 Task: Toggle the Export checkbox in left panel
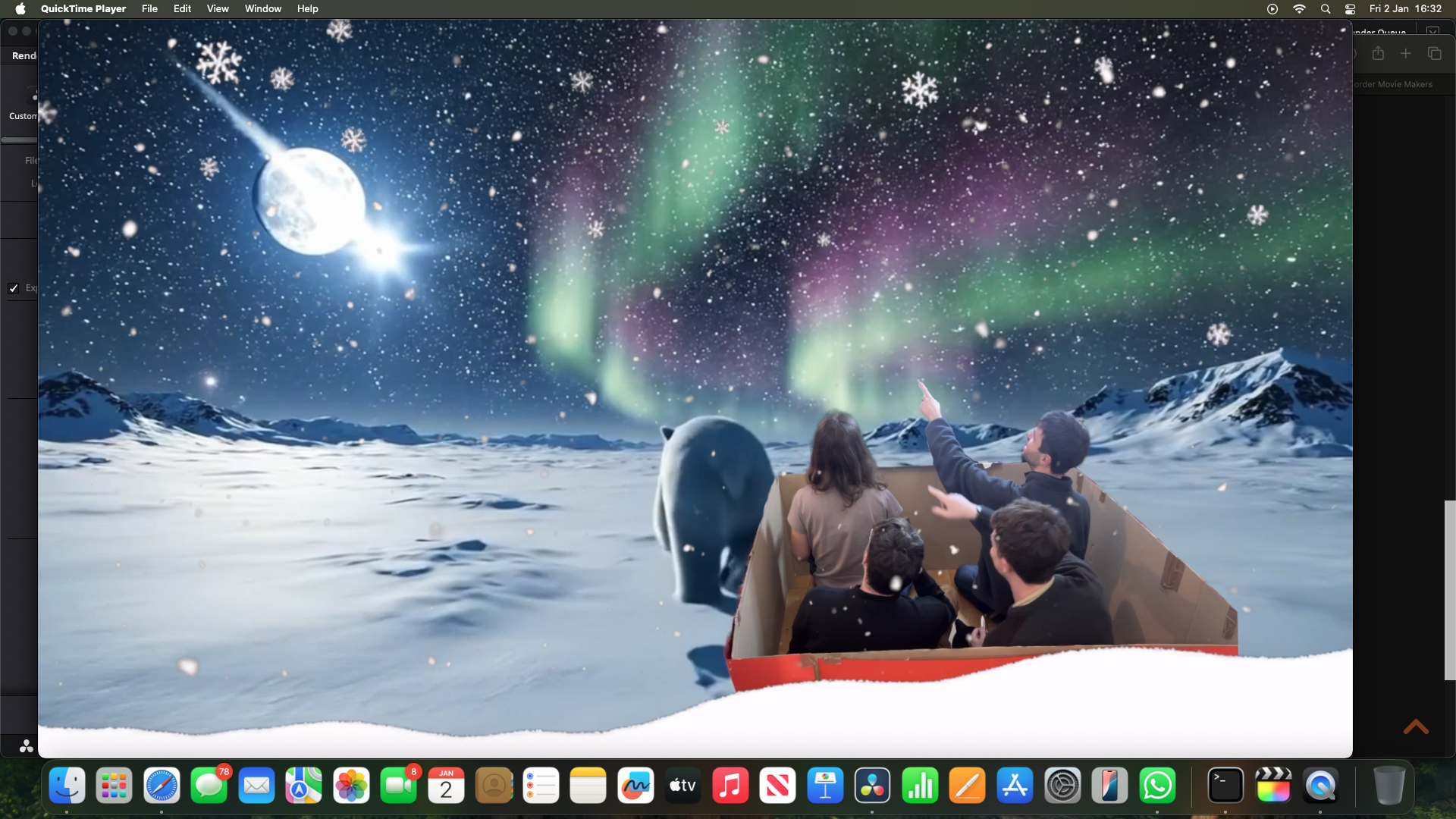[x=14, y=288]
